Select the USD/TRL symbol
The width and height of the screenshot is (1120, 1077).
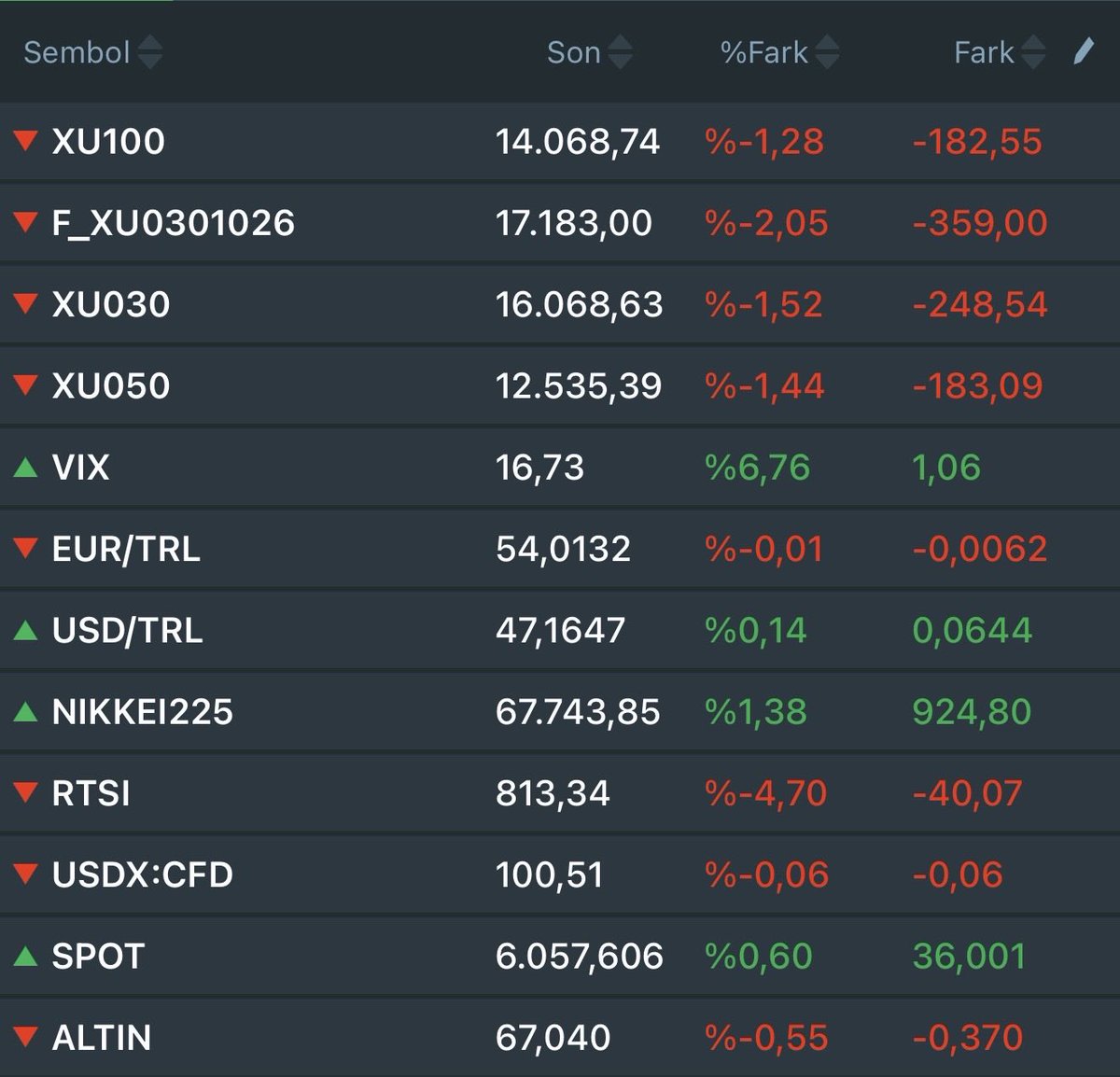(x=127, y=630)
